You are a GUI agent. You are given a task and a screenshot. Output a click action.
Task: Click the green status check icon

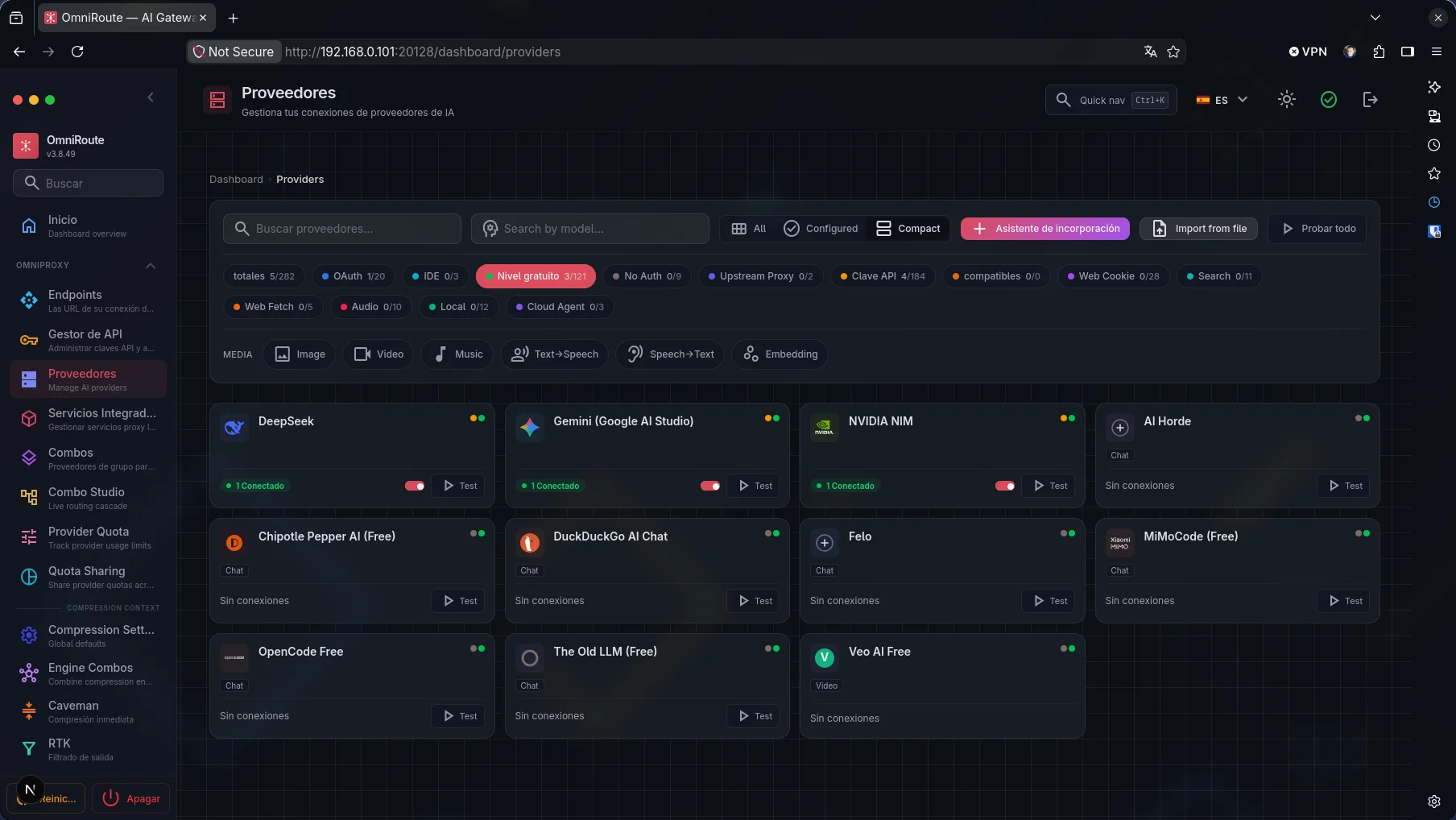click(1329, 100)
